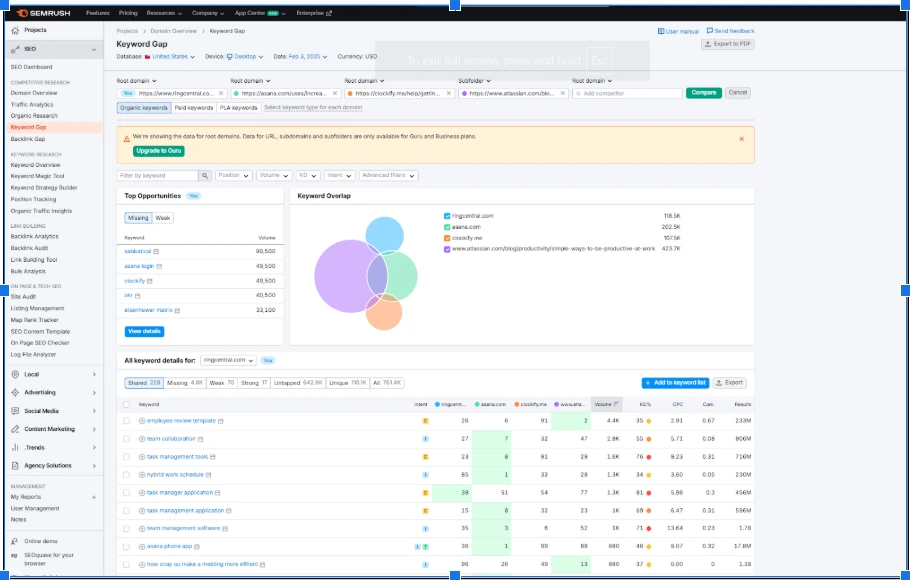This screenshot has height=580, width=910.
Task: Remove the atlassian.com domain with X
Action: pyautogui.click(x=562, y=93)
